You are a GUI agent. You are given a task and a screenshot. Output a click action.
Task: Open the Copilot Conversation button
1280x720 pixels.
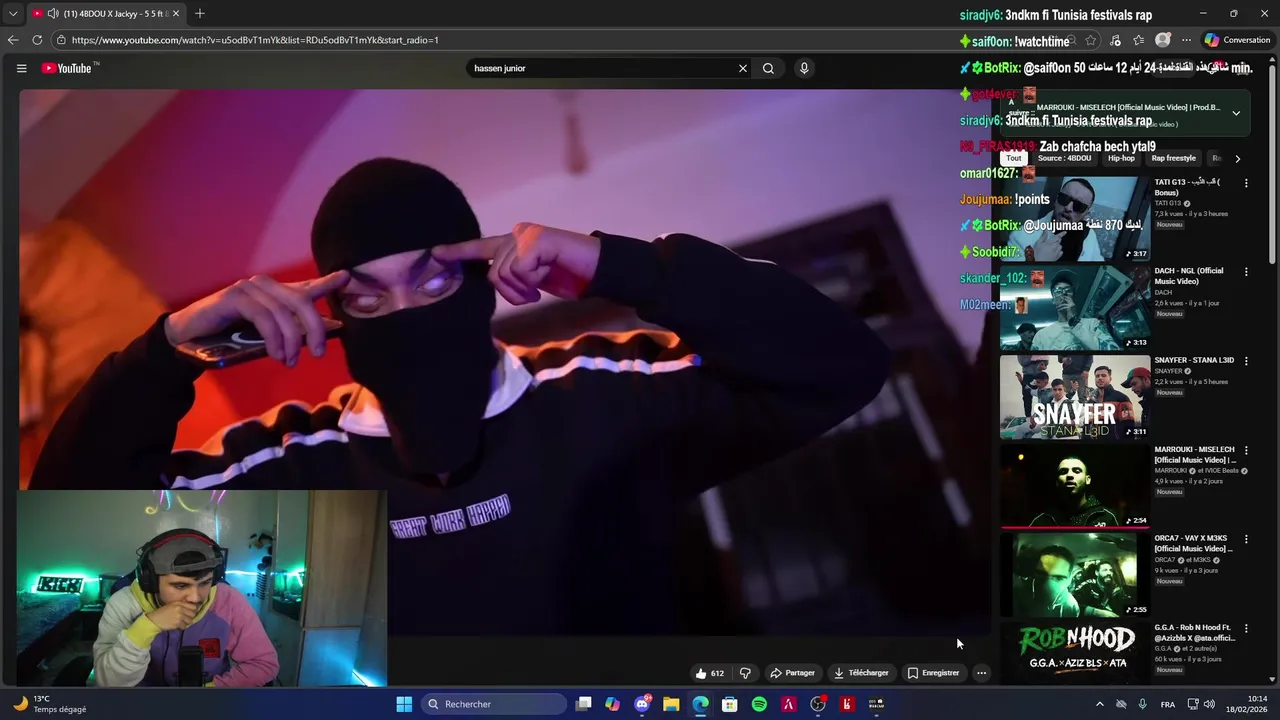pos(1237,40)
